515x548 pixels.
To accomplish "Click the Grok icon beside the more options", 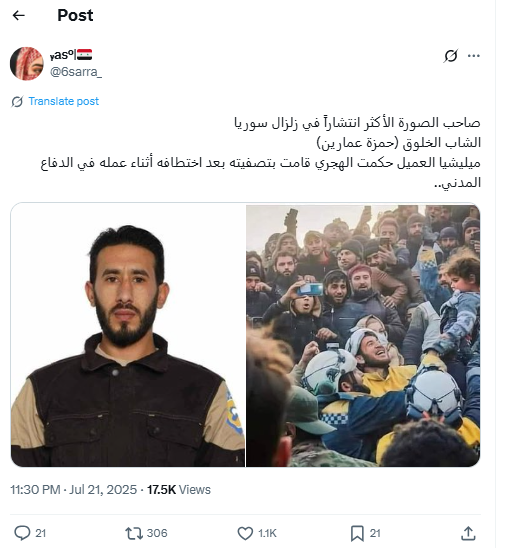I will [451, 56].
